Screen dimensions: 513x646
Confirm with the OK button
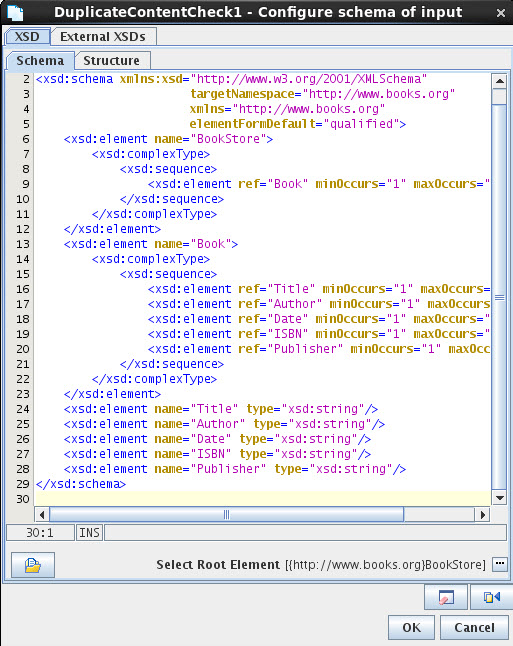coord(411,627)
